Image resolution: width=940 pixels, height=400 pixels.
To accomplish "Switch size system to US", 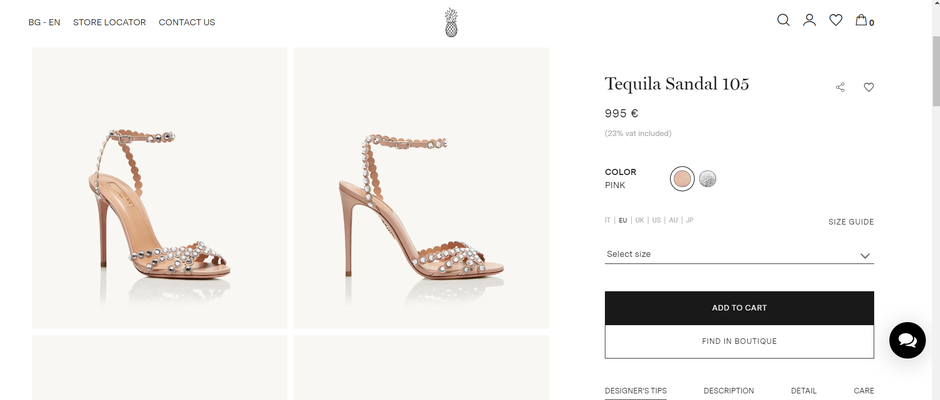I will [x=656, y=220].
